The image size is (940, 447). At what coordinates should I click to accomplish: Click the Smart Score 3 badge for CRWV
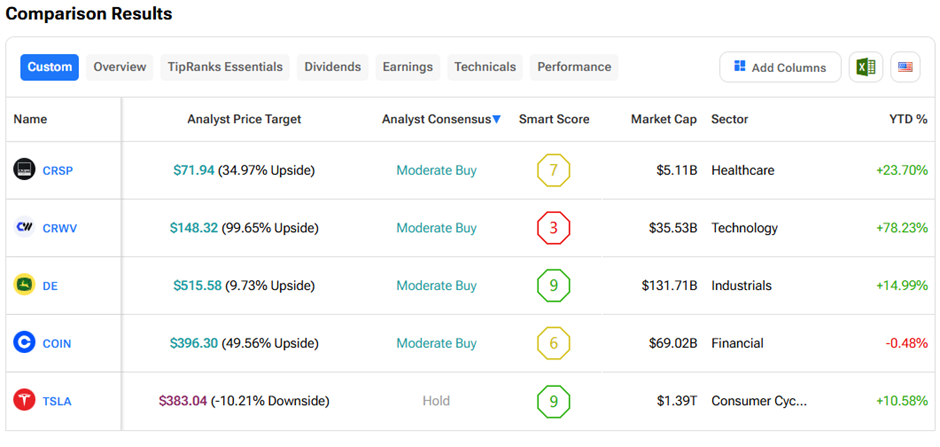point(553,228)
